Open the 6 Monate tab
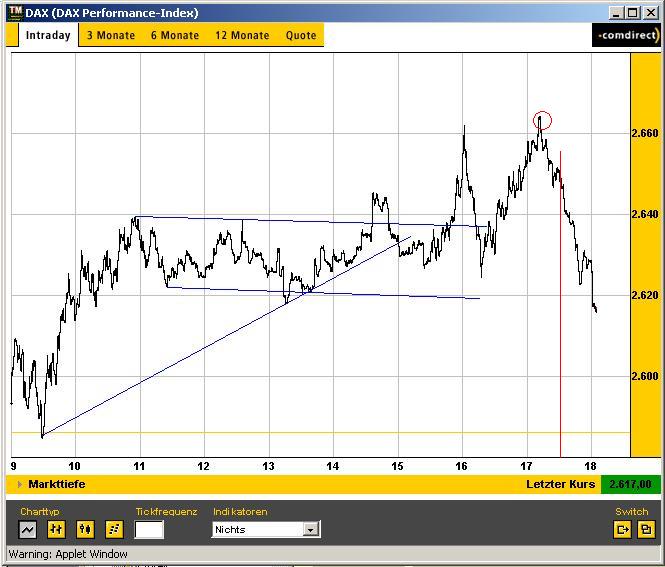This screenshot has height=567, width=665. (x=175, y=35)
